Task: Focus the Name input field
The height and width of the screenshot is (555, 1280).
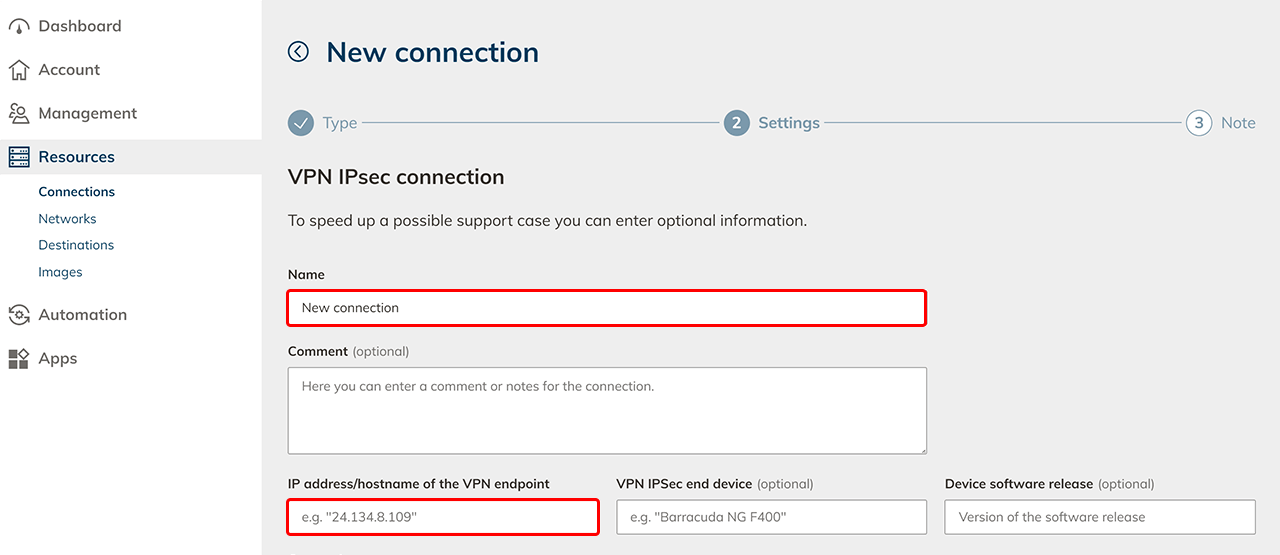Action: pos(606,308)
